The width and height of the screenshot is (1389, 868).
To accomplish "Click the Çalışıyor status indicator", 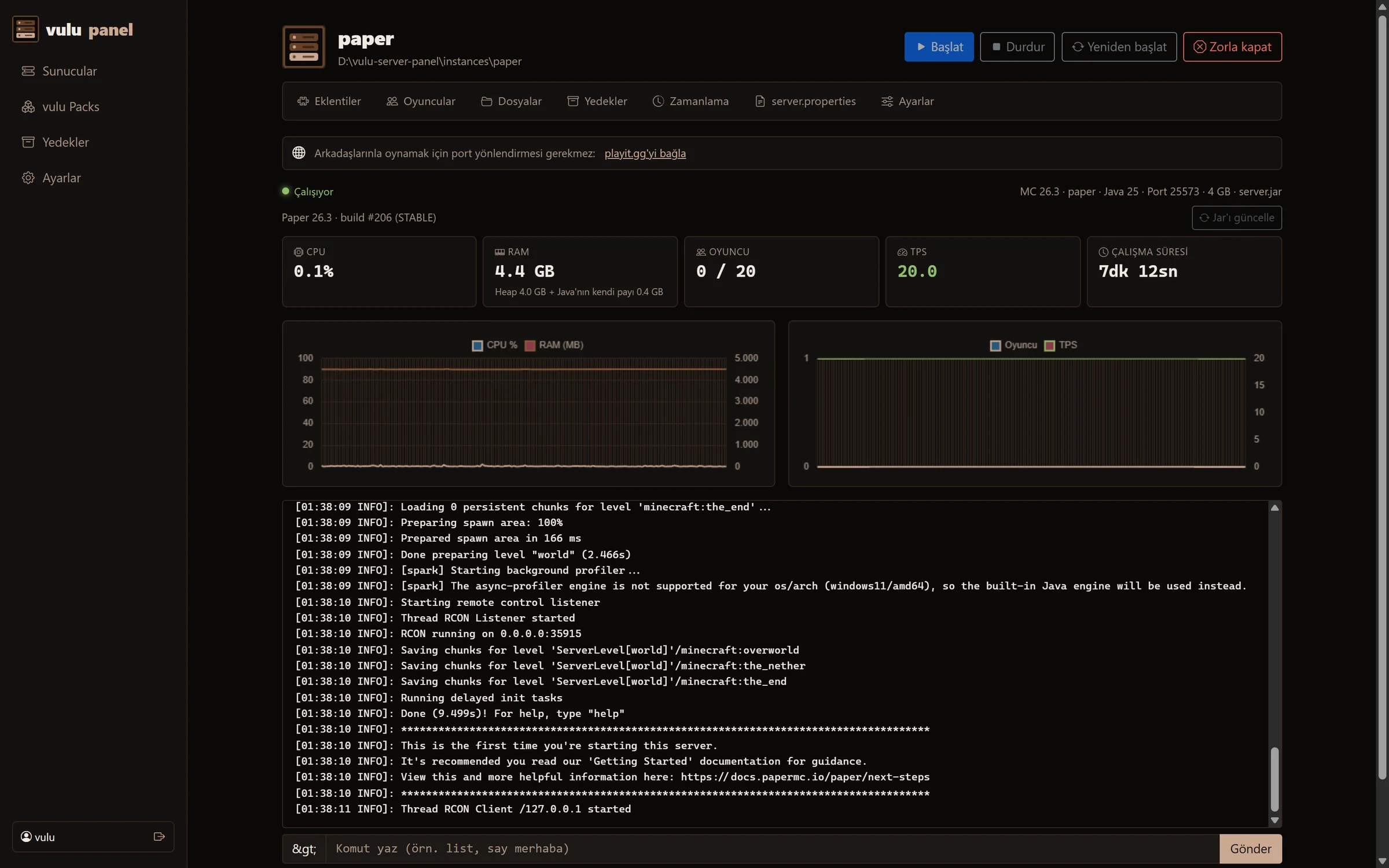I will pos(308,192).
